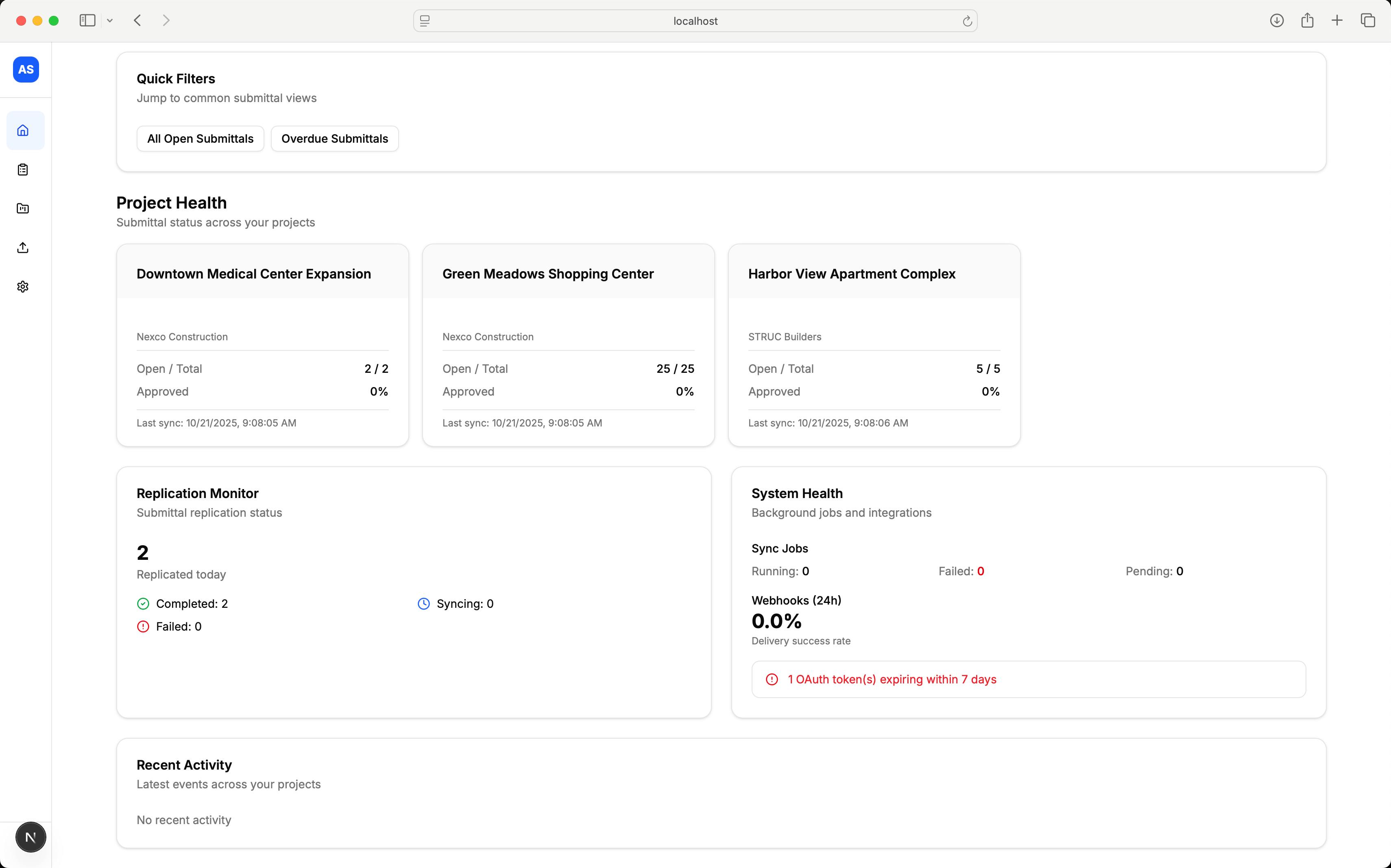Click the upload icon in sidebar
Image resolution: width=1391 pixels, height=868 pixels.
tap(23, 248)
